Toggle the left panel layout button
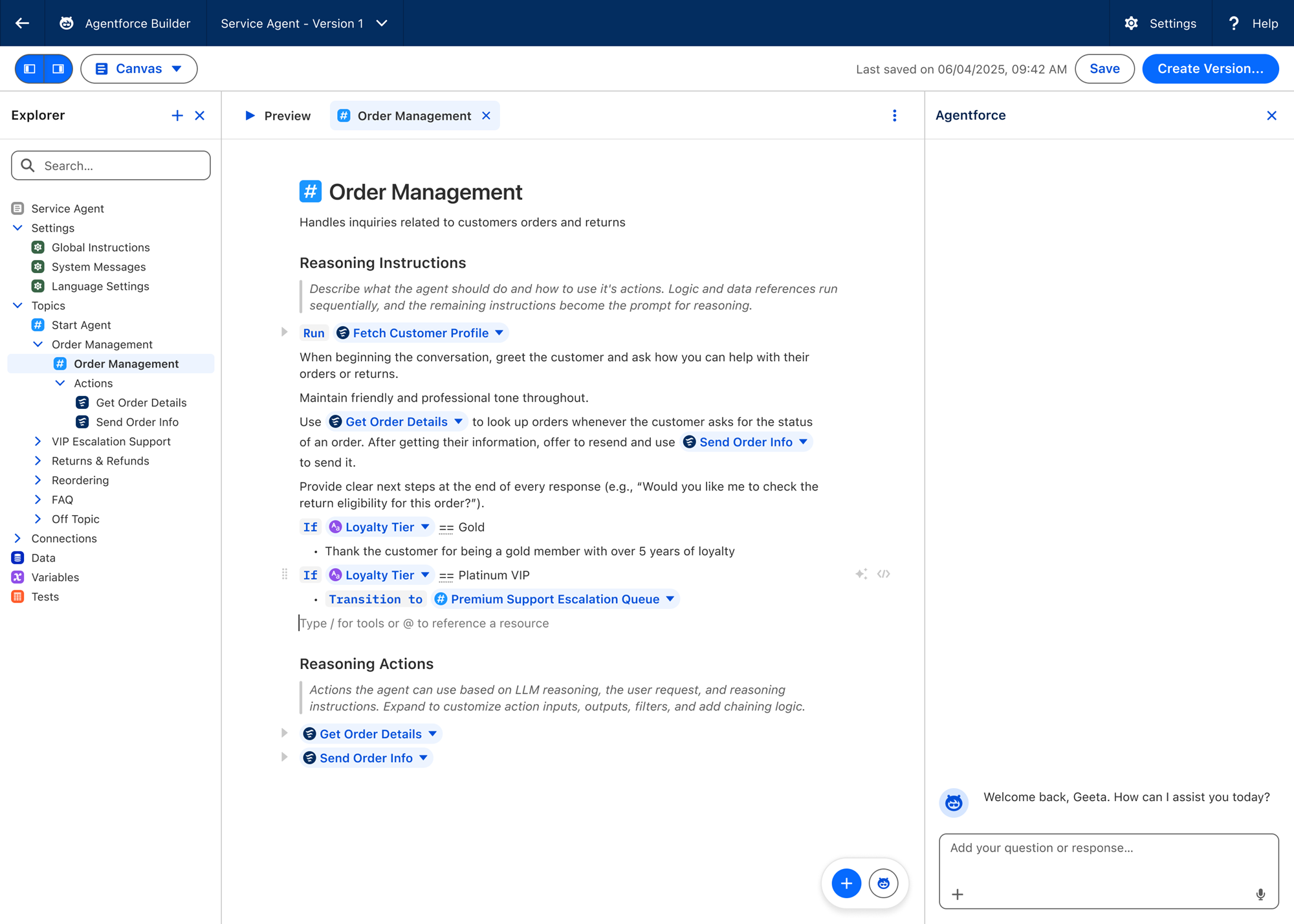 pyautogui.click(x=30, y=69)
